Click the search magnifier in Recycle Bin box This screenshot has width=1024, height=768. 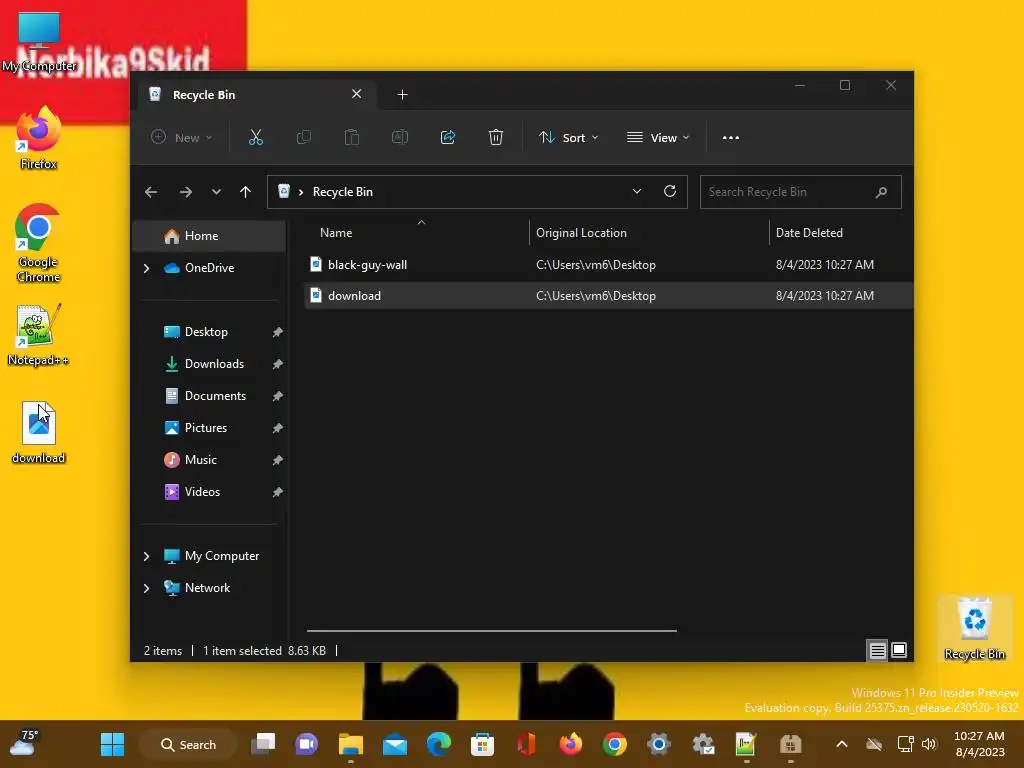(x=881, y=192)
